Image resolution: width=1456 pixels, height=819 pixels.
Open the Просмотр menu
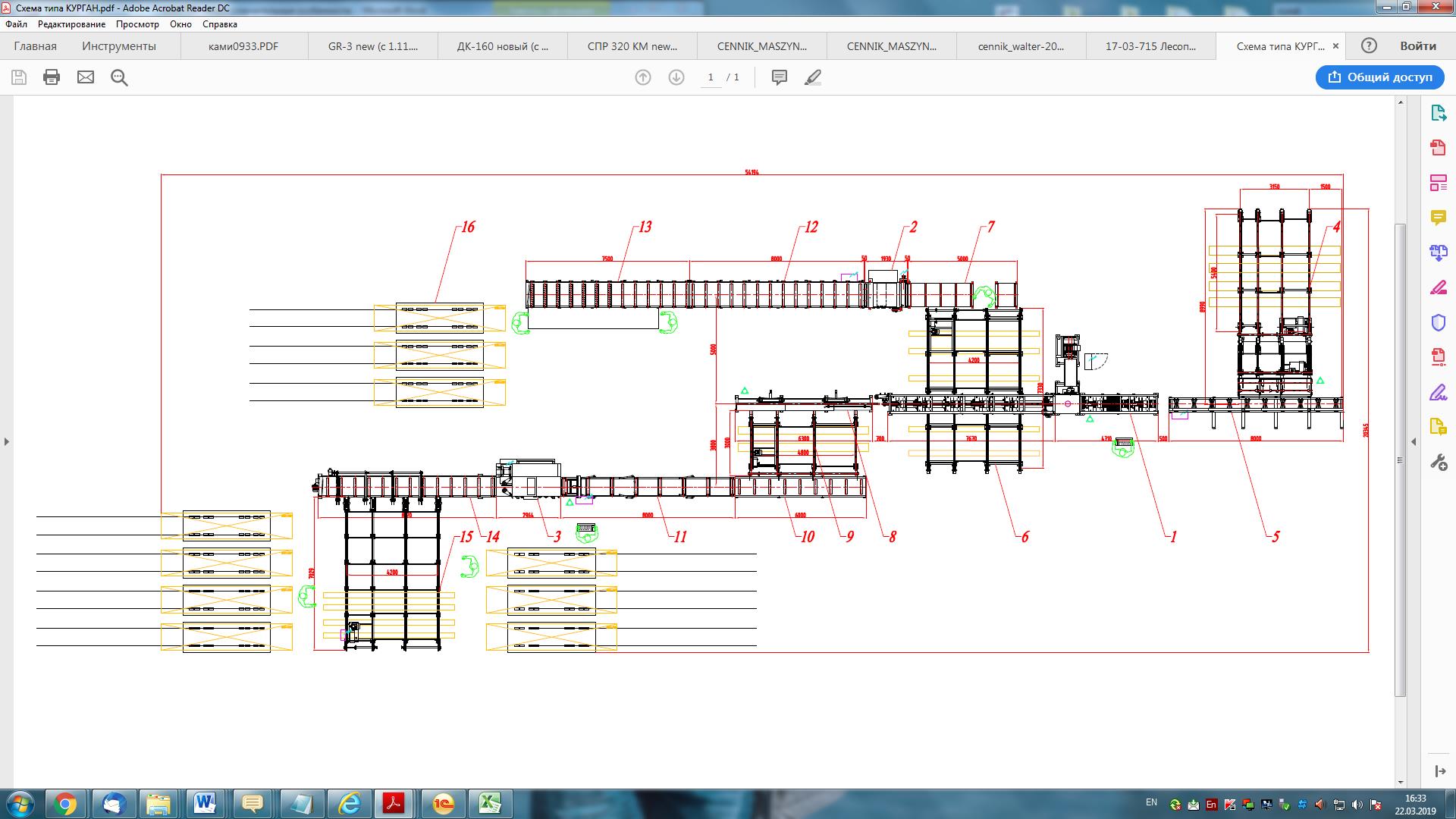[137, 24]
